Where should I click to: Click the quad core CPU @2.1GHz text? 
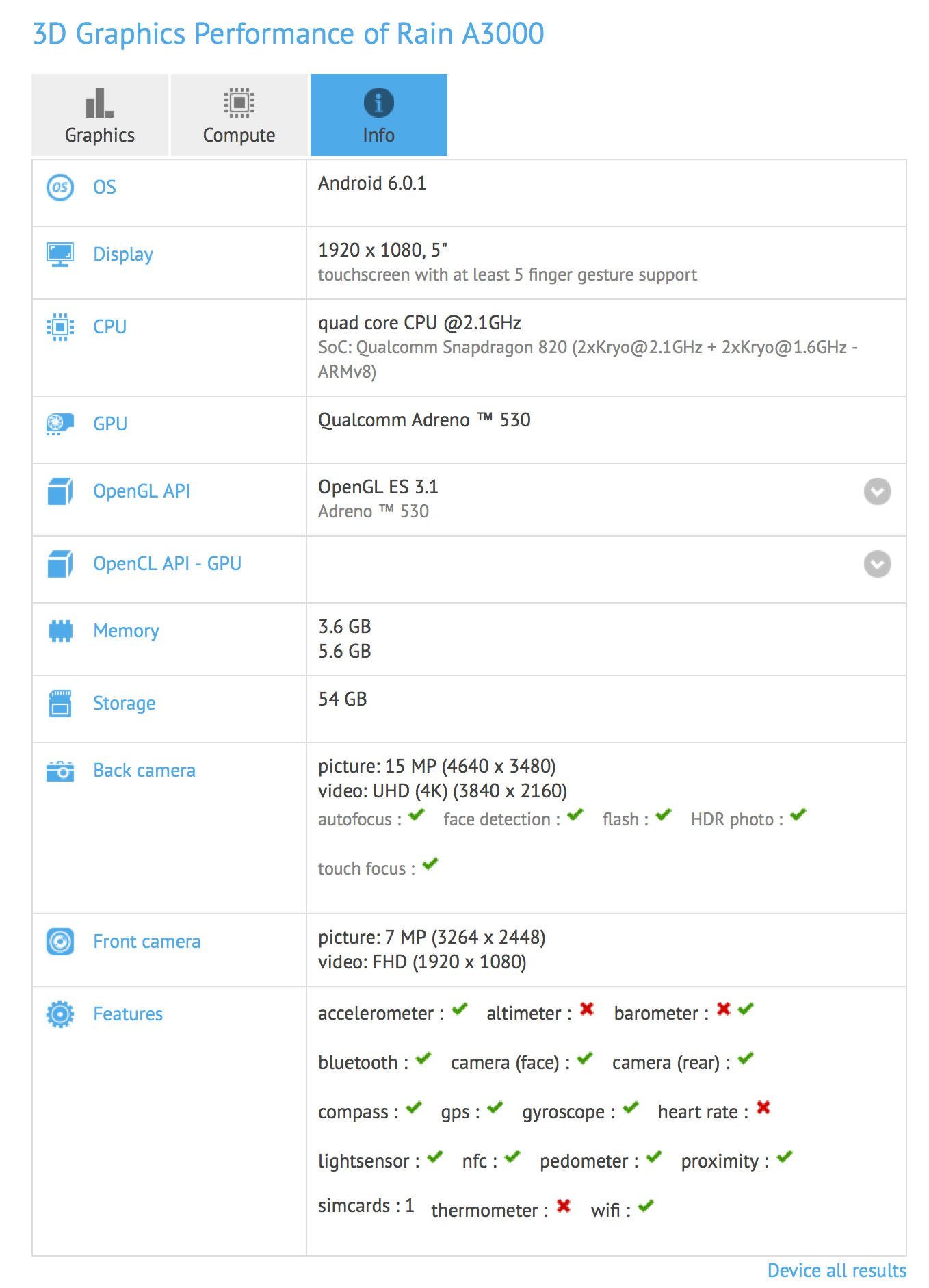419,323
